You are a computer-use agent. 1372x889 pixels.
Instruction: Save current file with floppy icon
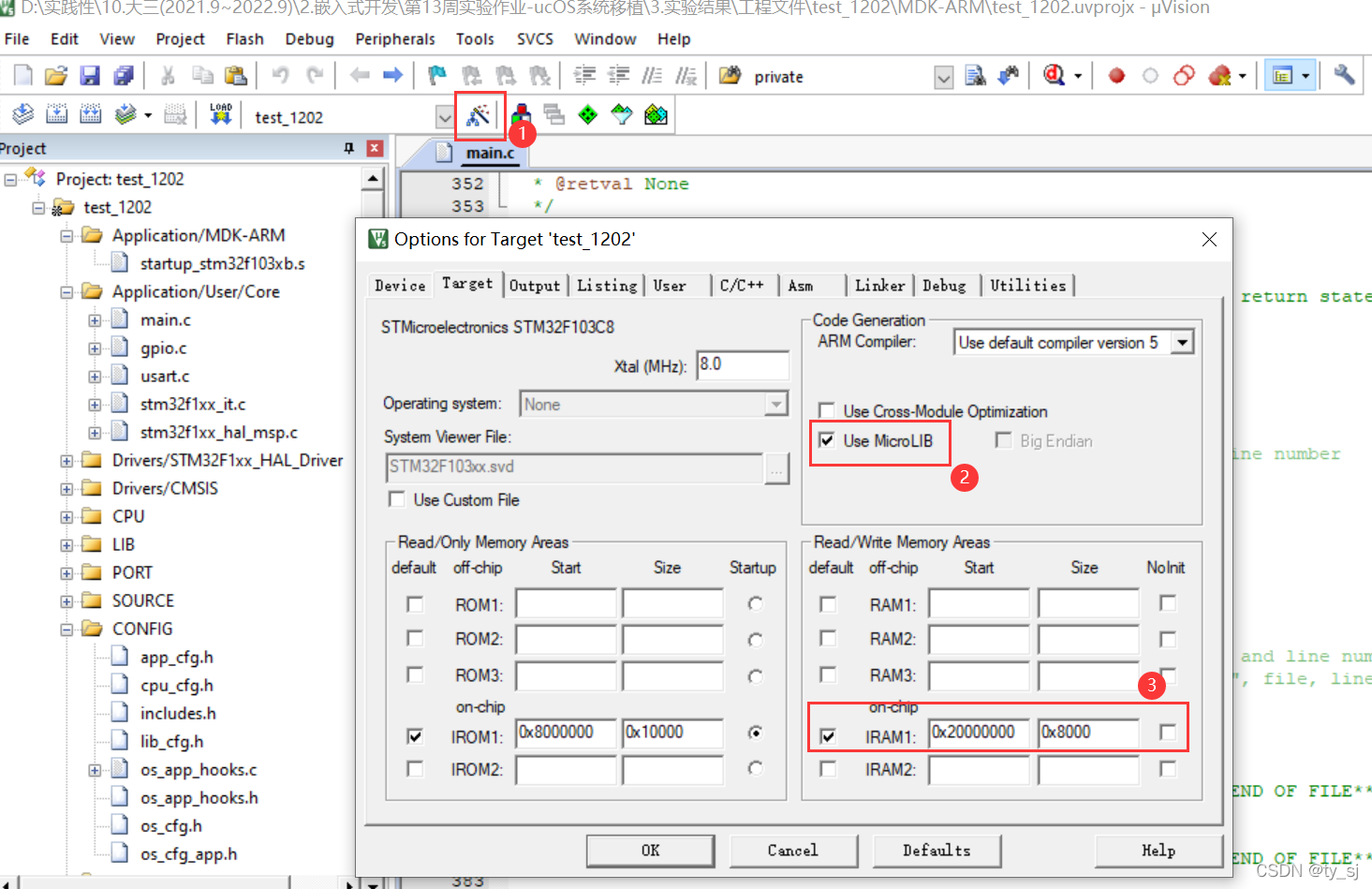click(90, 76)
